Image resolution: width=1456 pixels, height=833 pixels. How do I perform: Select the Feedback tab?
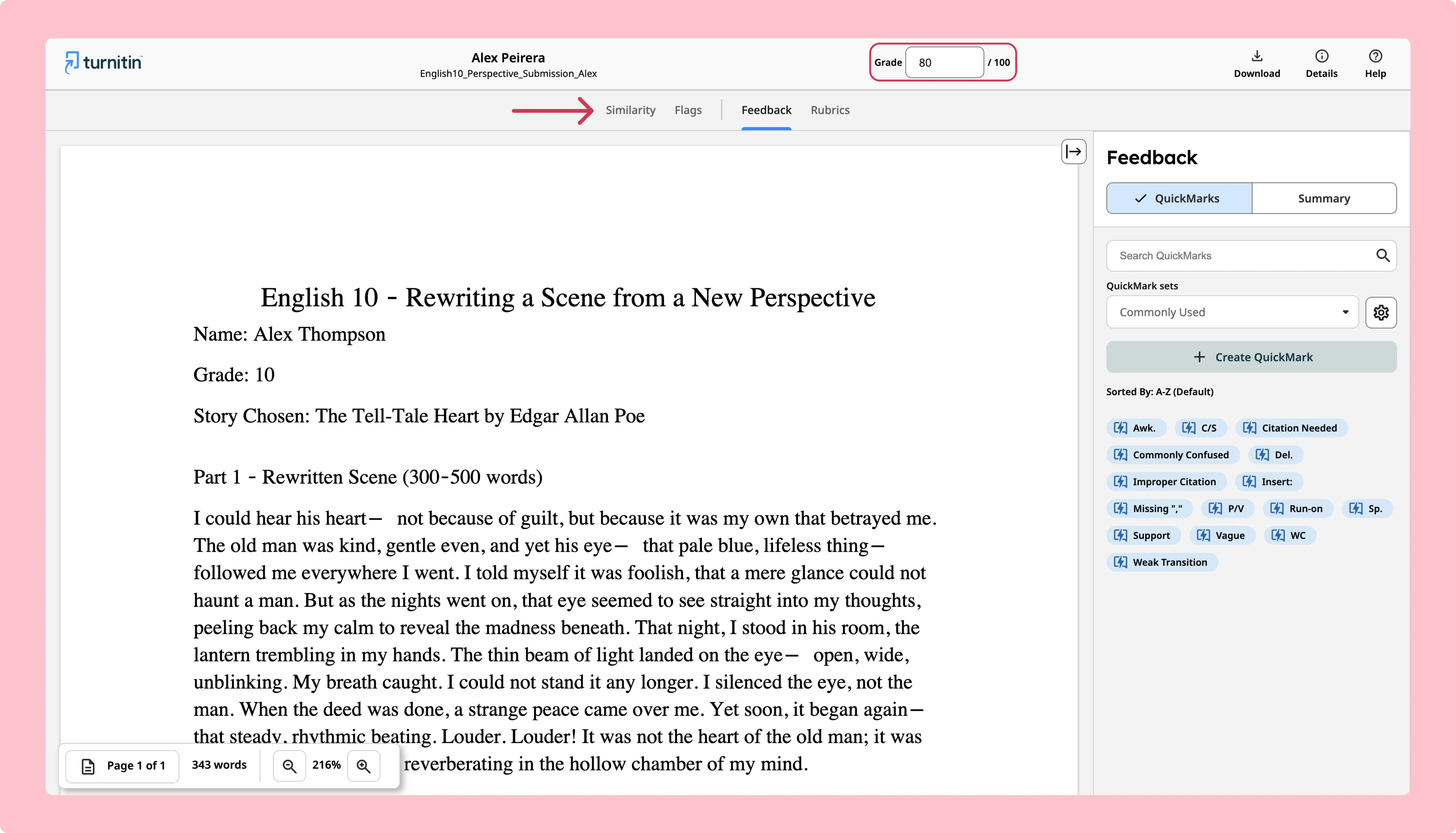[x=766, y=110]
